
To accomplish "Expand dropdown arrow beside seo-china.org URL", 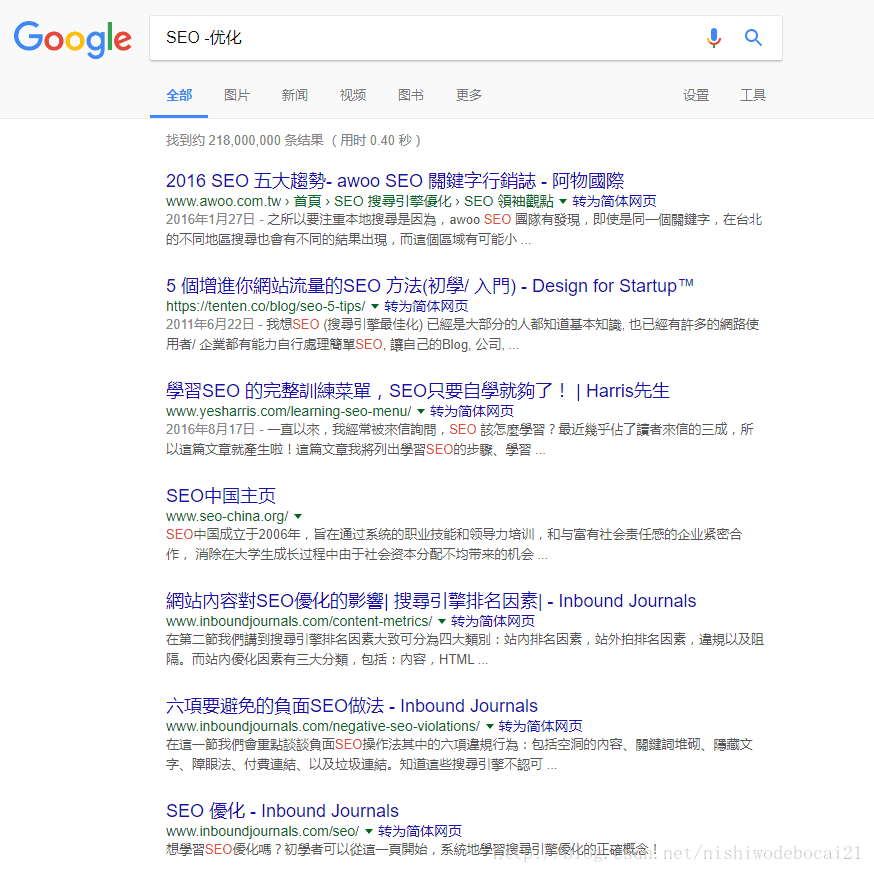I will (298, 516).
